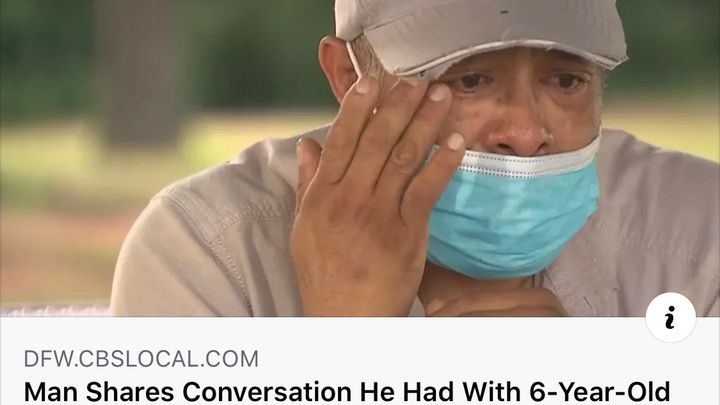Open the "Man Shares Conversation" headline
The image size is (720, 405).
tap(347, 392)
